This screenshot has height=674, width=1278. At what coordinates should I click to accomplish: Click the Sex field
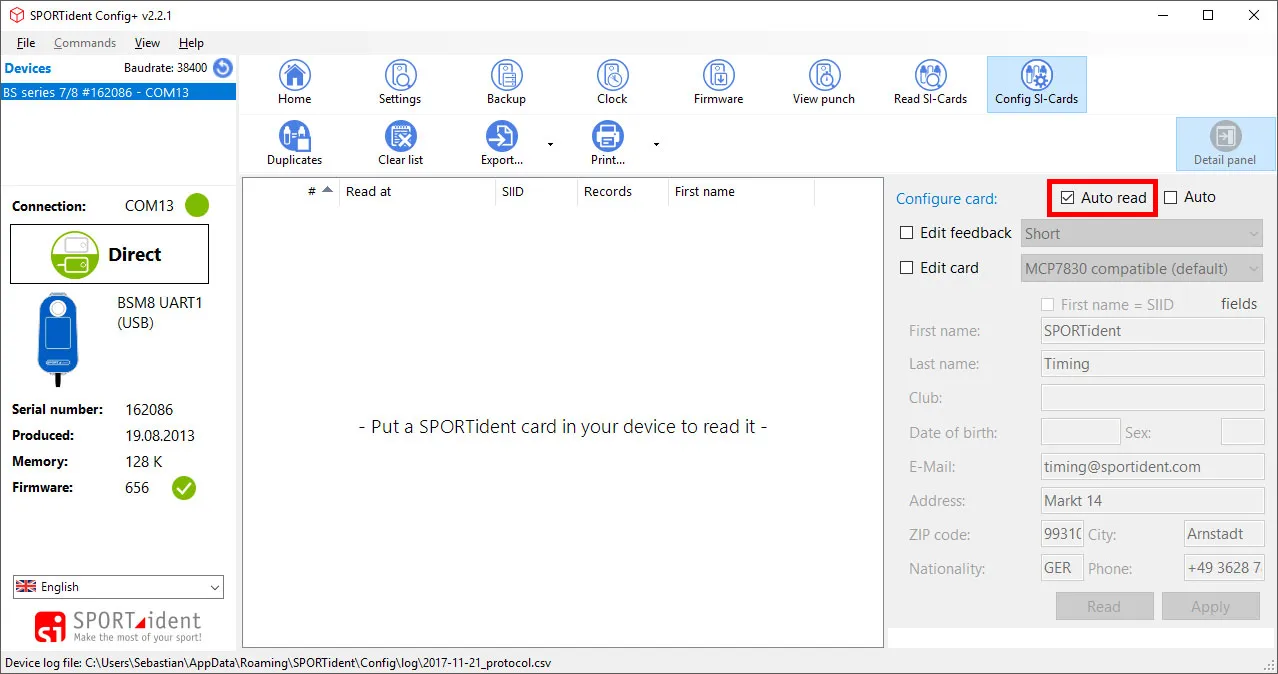[x=1242, y=432]
